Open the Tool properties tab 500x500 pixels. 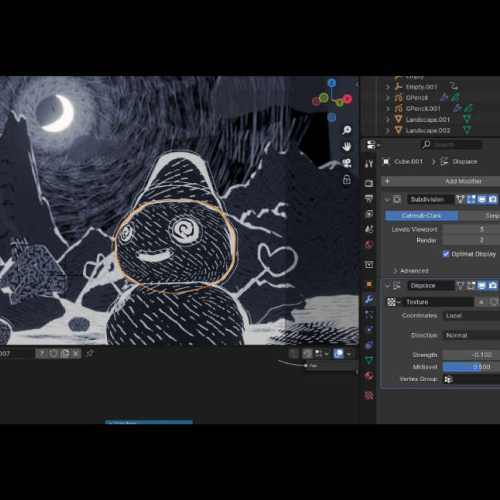click(369, 163)
